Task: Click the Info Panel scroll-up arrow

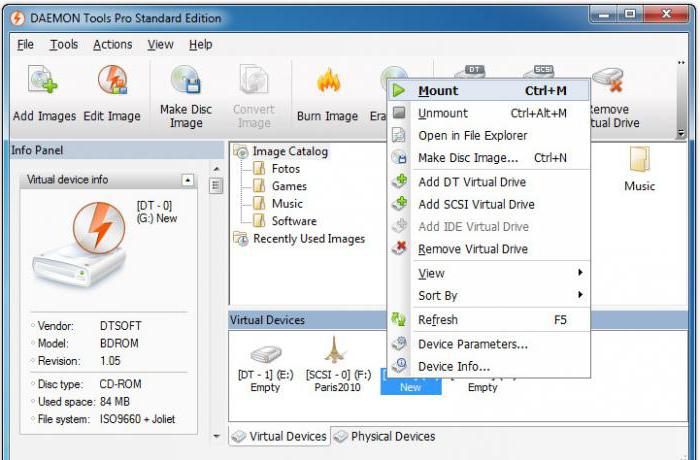Action: click(x=217, y=169)
